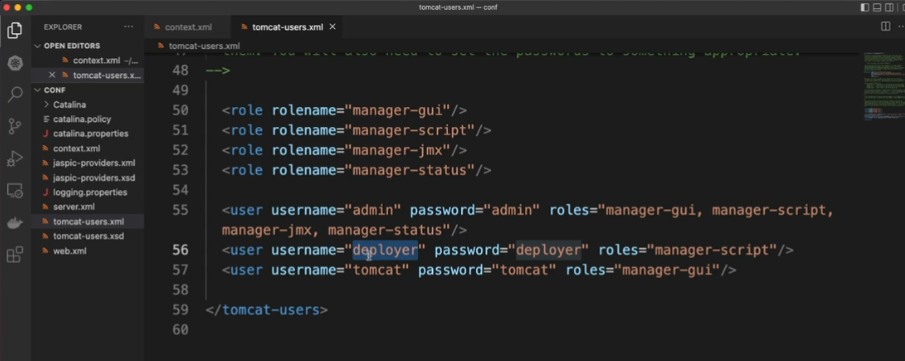The width and height of the screenshot is (905, 361).
Task: Click username "tomcat" value on line 57
Action: click(377, 270)
